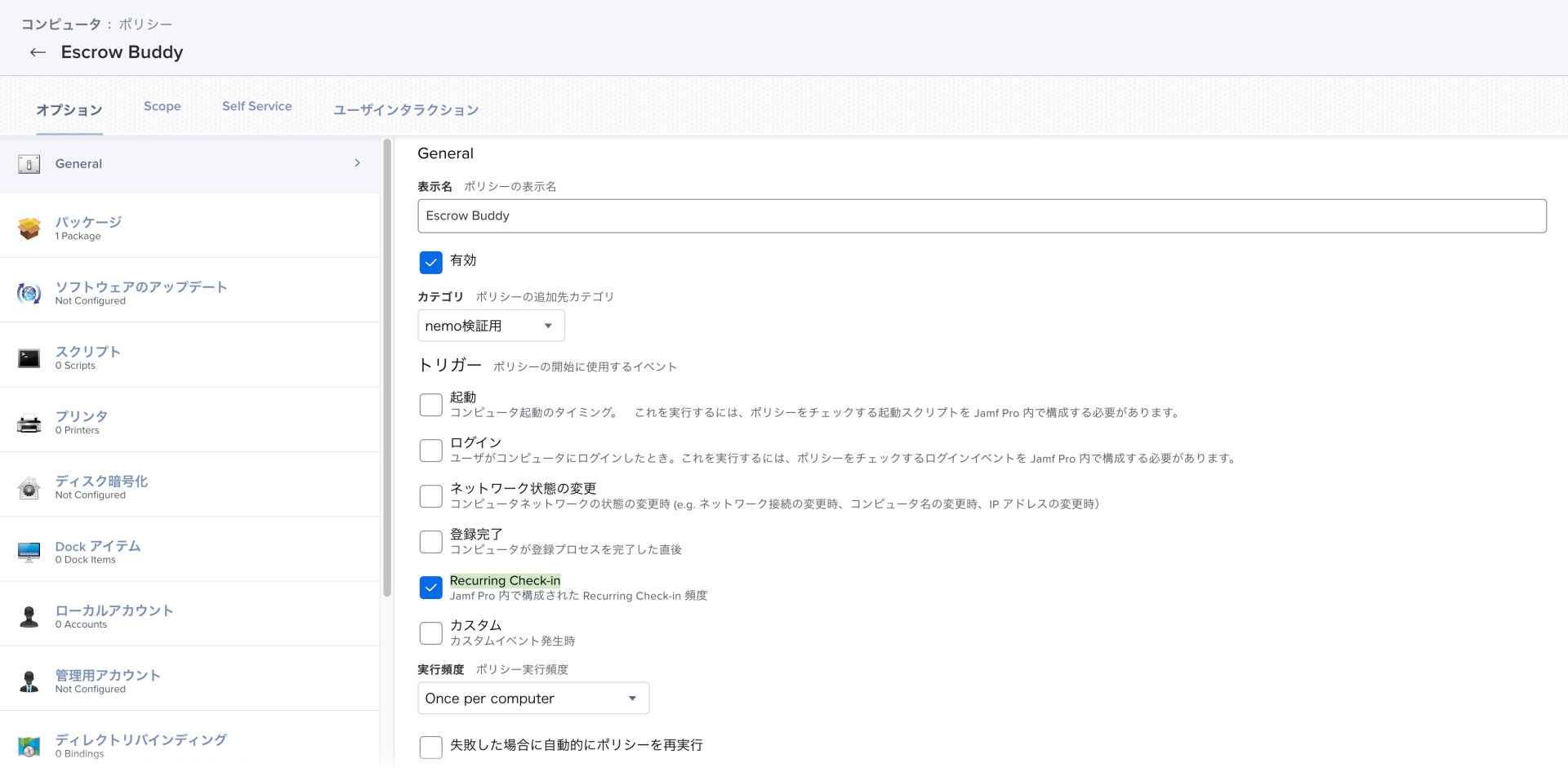Click the back arrow next to Escrow Buddy
Viewport: 1568px width, 768px height.
(37, 52)
